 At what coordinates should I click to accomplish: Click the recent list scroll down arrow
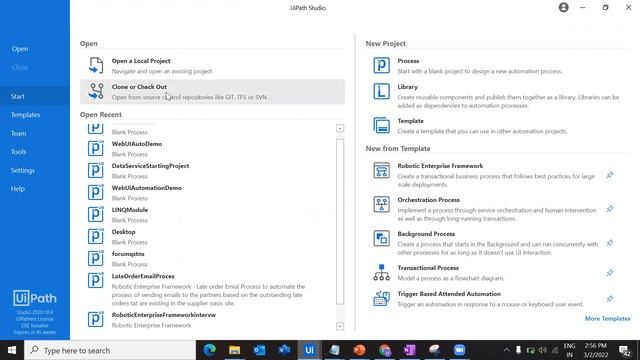tap(340, 326)
